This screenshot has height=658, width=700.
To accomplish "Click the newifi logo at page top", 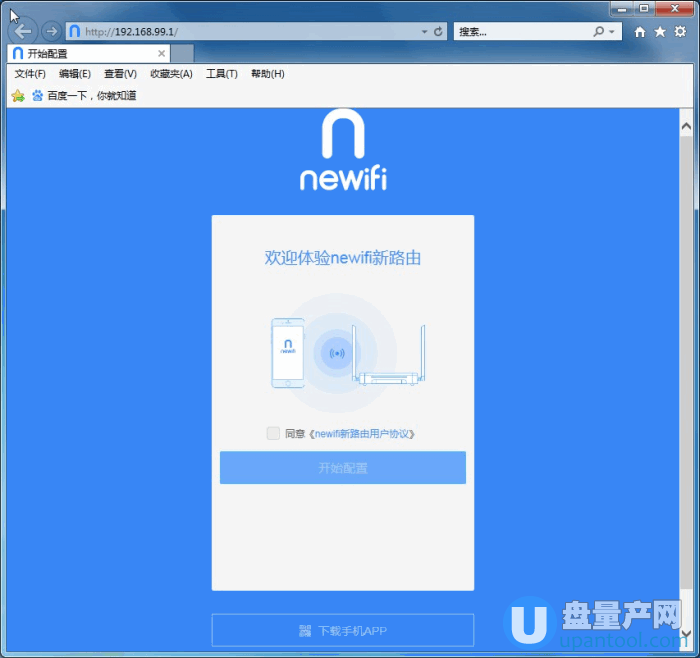I will [x=343, y=151].
